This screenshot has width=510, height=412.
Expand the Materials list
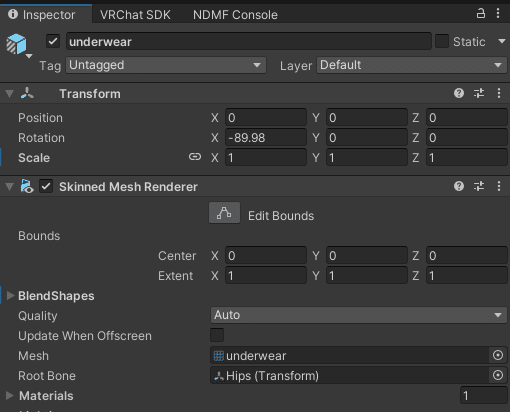click(x=10, y=395)
